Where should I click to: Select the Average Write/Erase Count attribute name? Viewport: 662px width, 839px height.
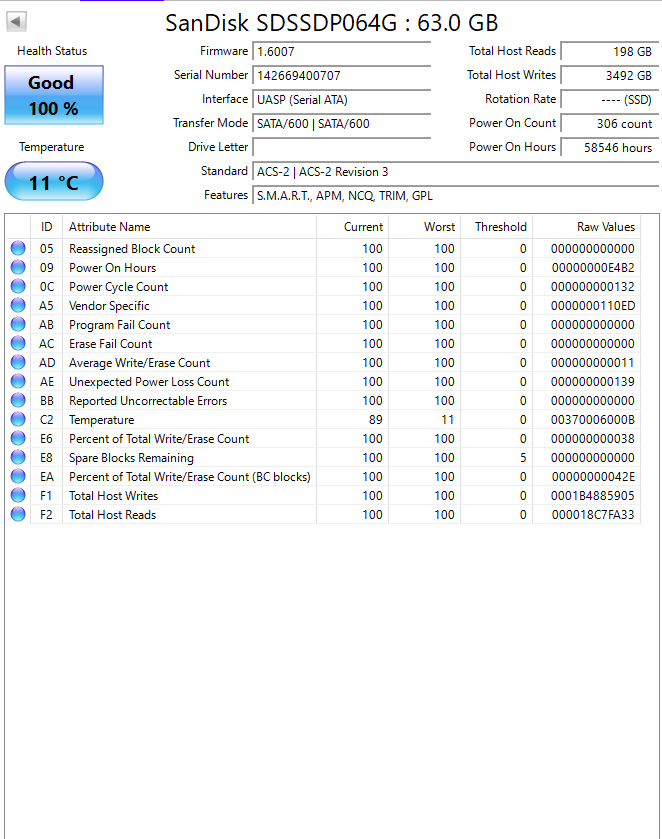click(x=139, y=363)
